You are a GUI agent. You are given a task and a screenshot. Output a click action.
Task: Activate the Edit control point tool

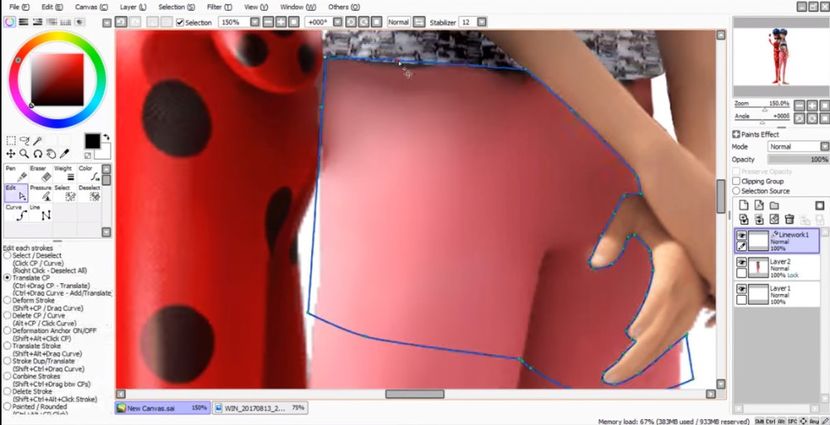pyautogui.click(x=16, y=193)
